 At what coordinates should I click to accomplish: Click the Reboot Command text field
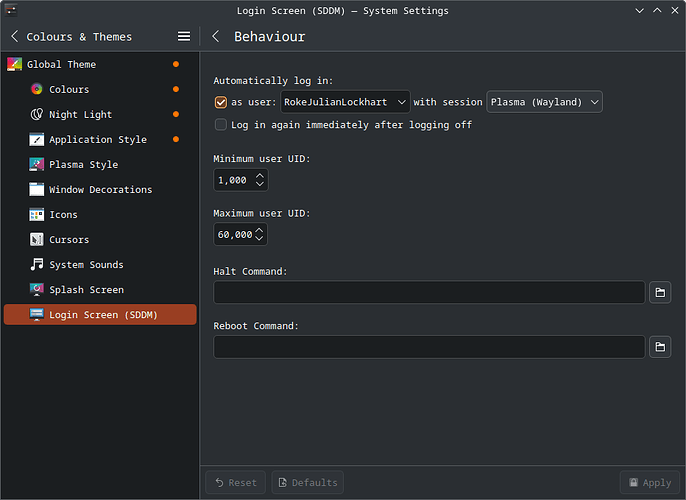[x=429, y=347]
